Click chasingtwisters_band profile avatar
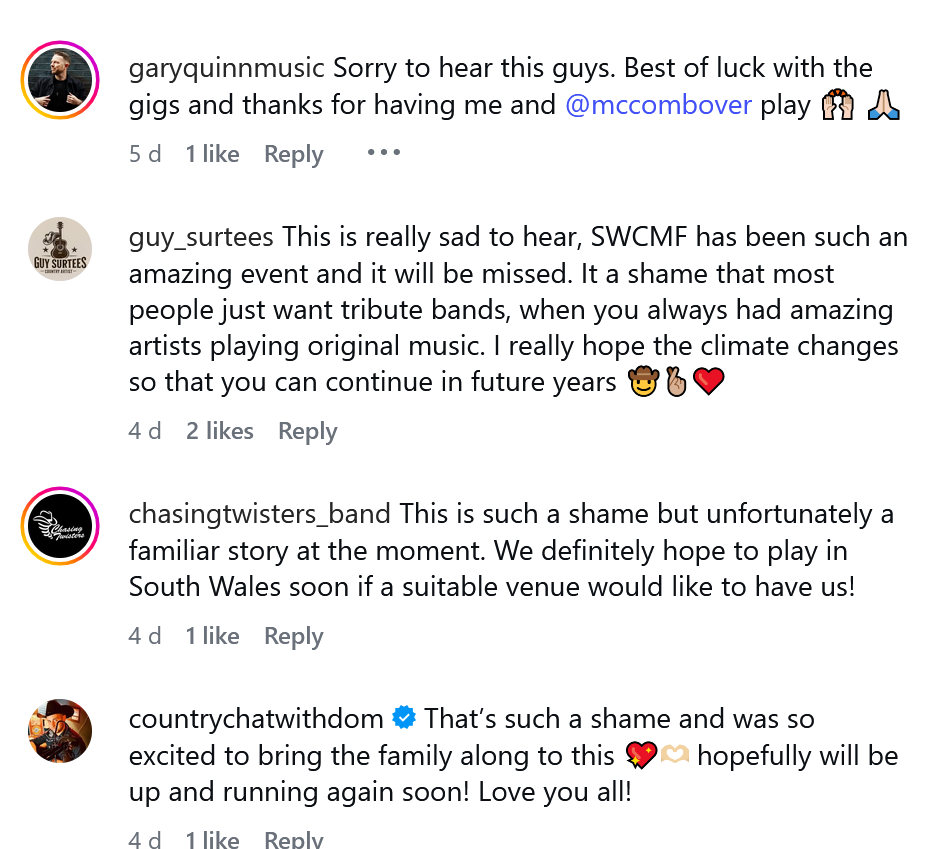The height and width of the screenshot is (849, 939). [x=60, y=526]
